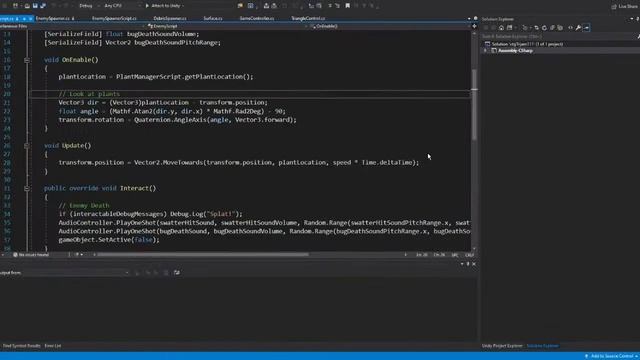Image resolution: width=640 pixels, height=360 pixels.
Task: Click the Properties wrench icon
Action: click(578, 28)
